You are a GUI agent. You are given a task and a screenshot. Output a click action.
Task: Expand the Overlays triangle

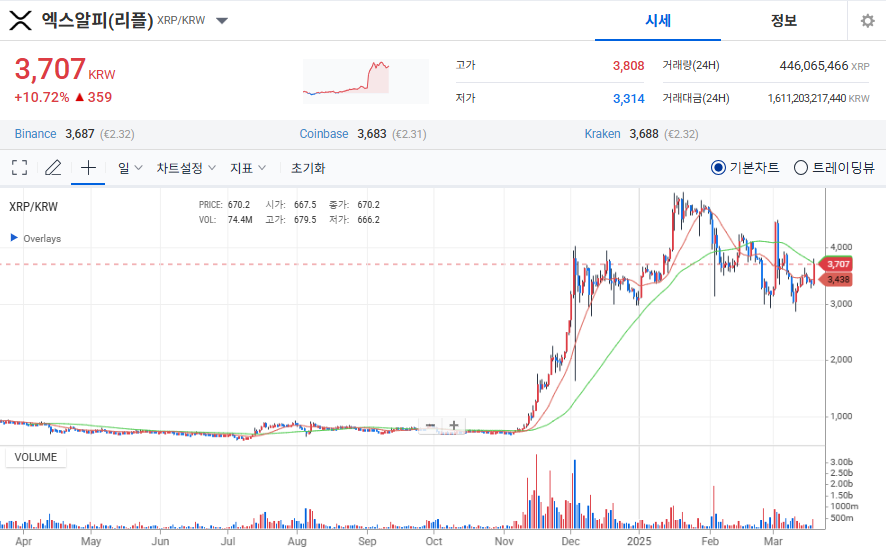click(x=14, y=238)
